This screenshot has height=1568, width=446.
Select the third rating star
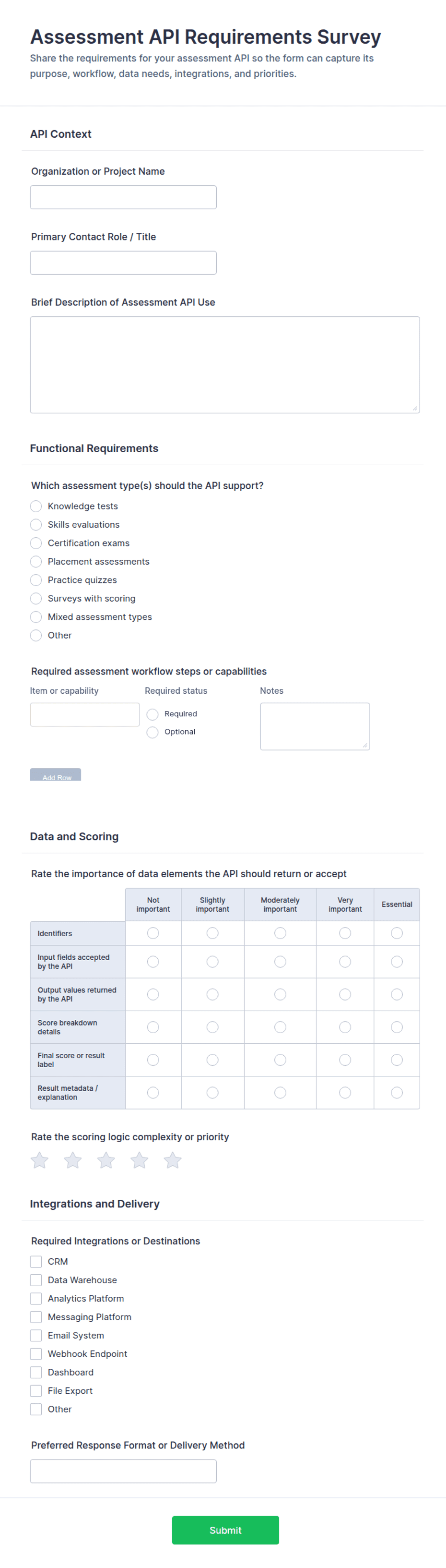pyautogui.click(x=106, y=1159)
